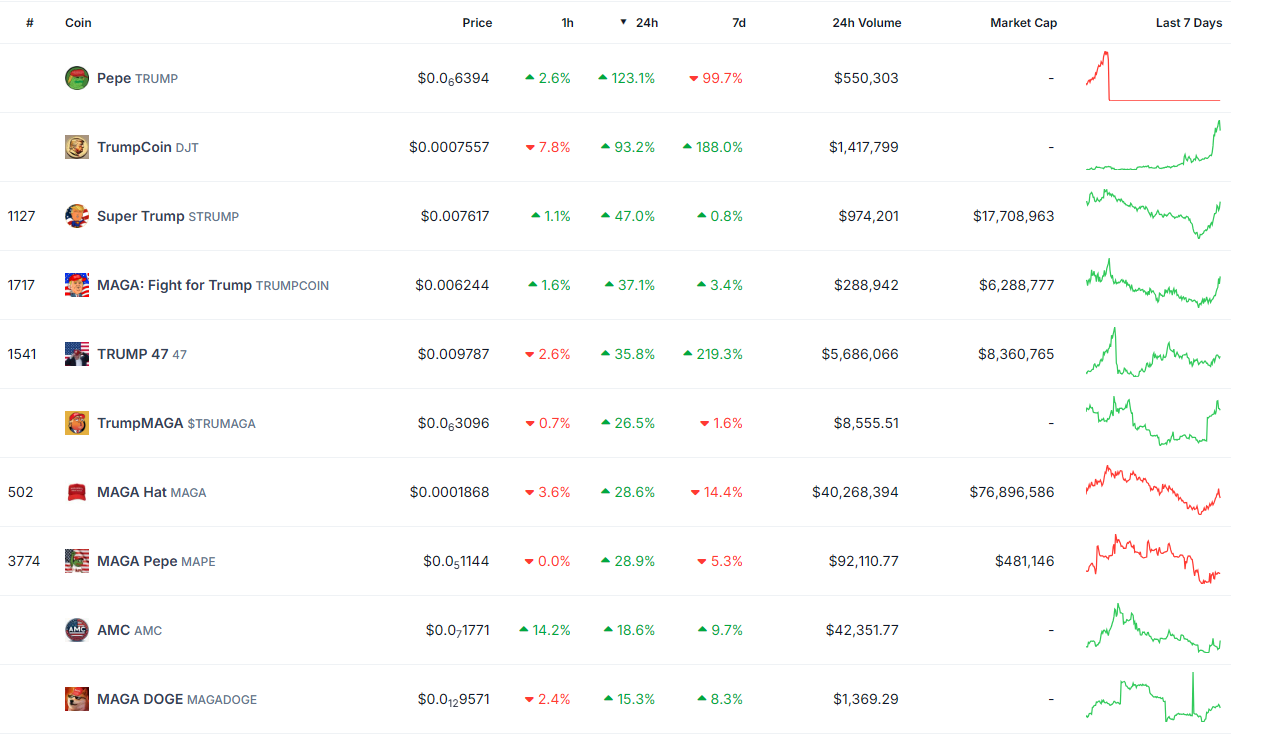Image resolution: width=1266 pixels, height=739 pixels.
Task: View MAGA Hat 7-day sparkline chart
Action: 1153,490
